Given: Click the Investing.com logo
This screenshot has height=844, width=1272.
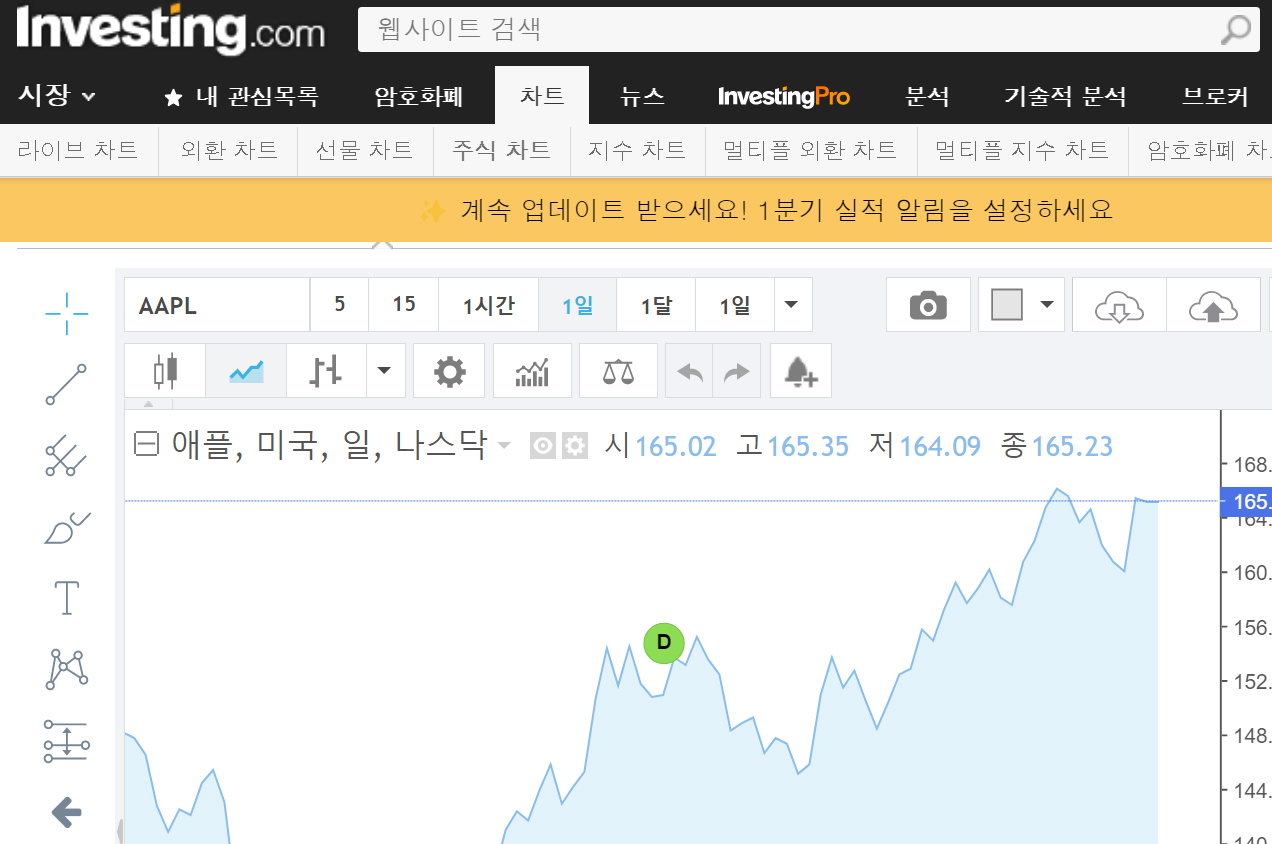Looking at the screenshot, I should click(x=171, y=31).
